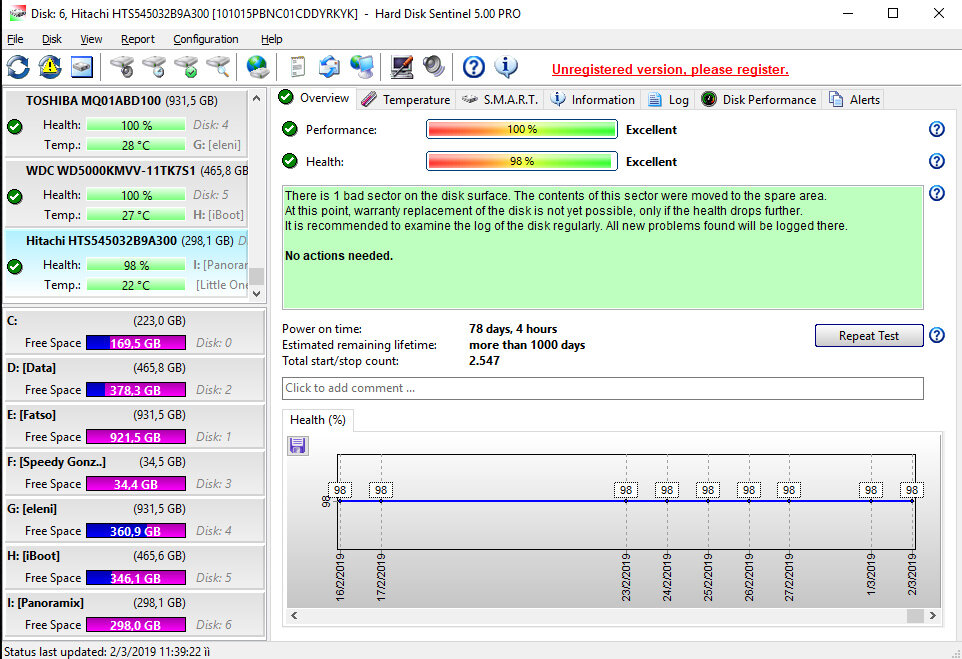The height and width of the screenshot is (659, 962).
Task: Click the Performance 100 % bar
Action: point(521,129)
